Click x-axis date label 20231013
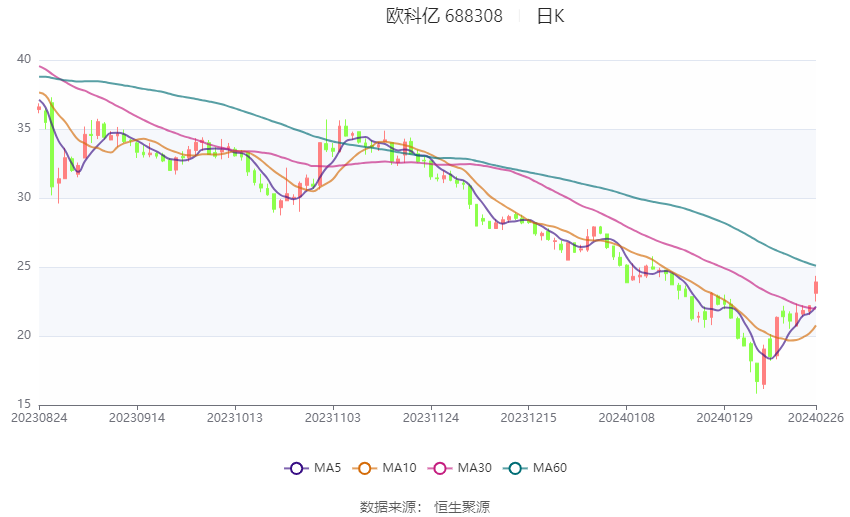This screenshot has height=517, width=850. (235, 418)
